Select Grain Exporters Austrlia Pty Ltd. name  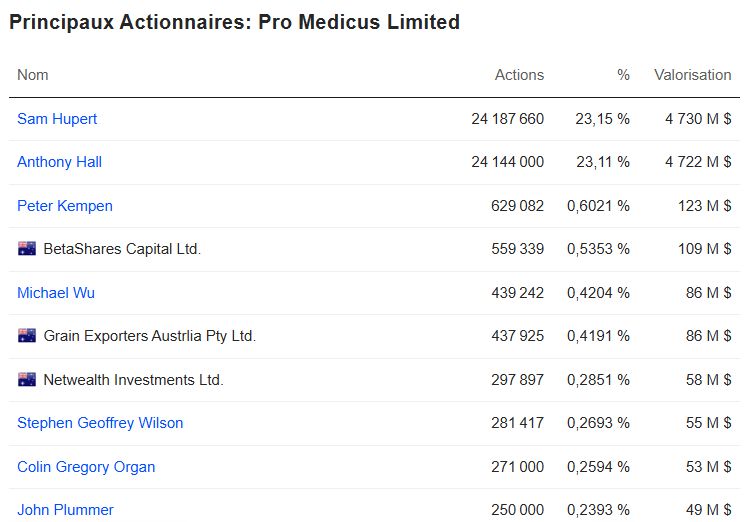pos(150,336)
